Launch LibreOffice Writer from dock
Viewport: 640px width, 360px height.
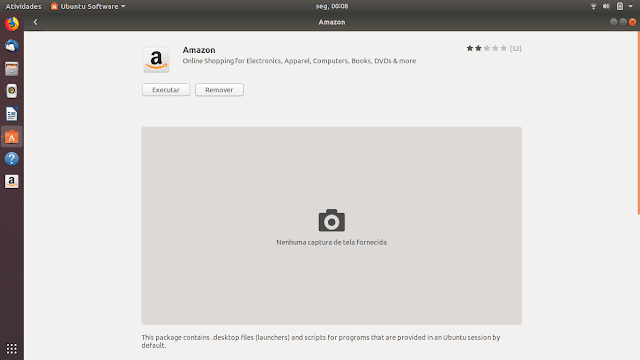pyautogui.click(x=12, y=114)
